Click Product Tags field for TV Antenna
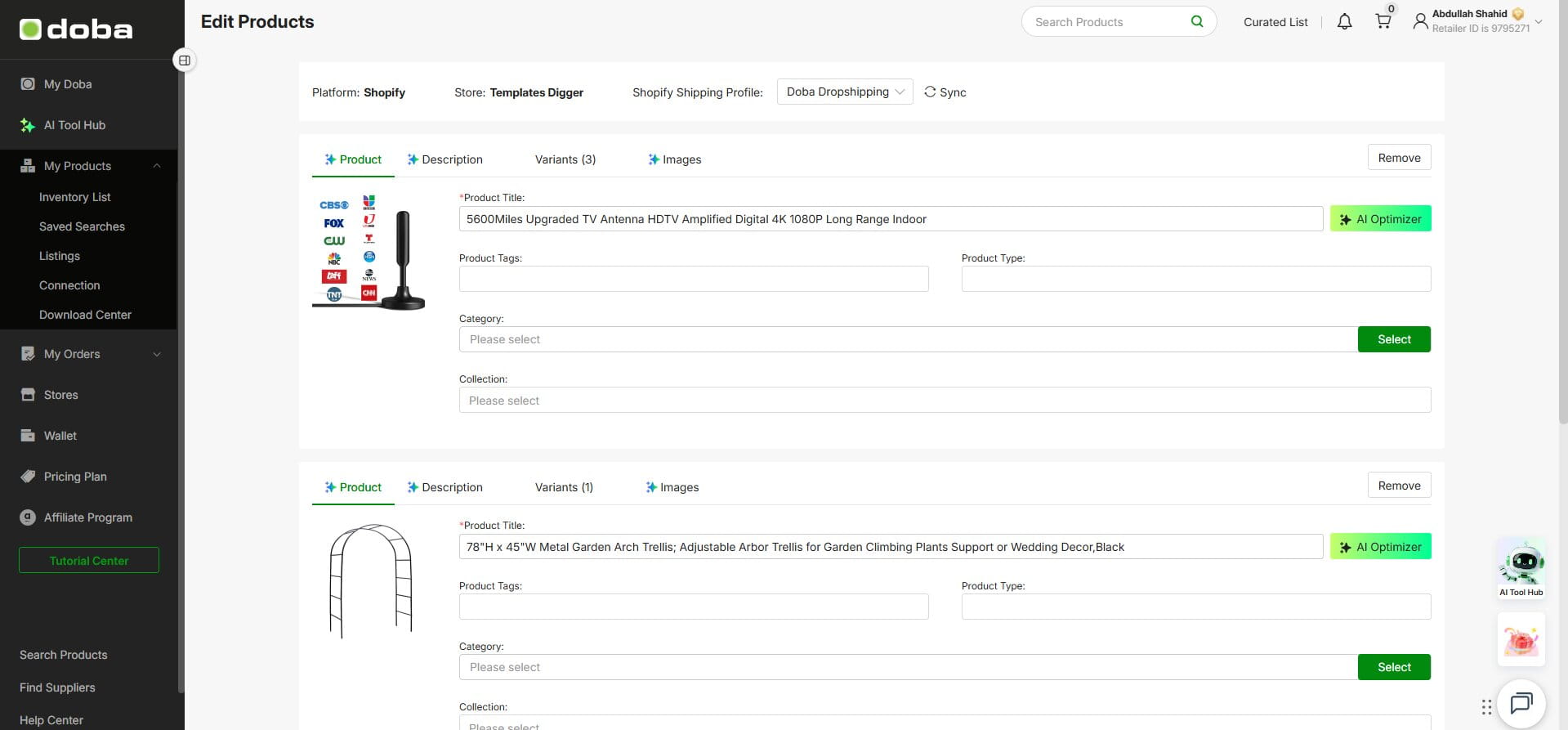The width and height of the screenshot is (1568, 730). click(x=694, y=279)
